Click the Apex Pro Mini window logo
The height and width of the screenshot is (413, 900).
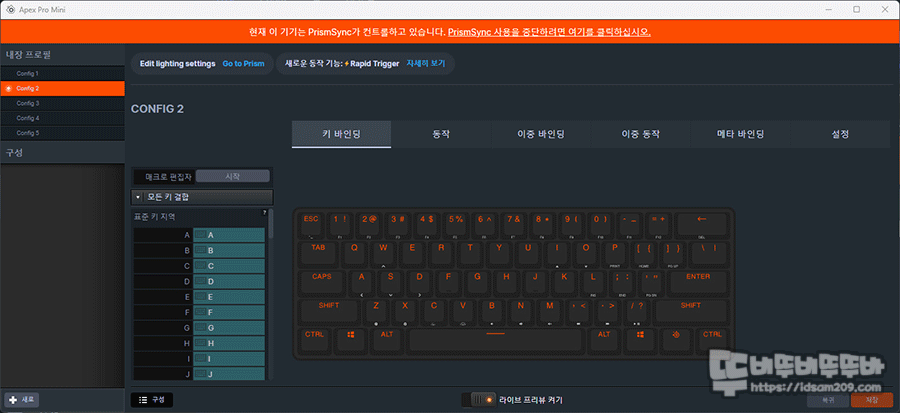[x=9, y=9]
